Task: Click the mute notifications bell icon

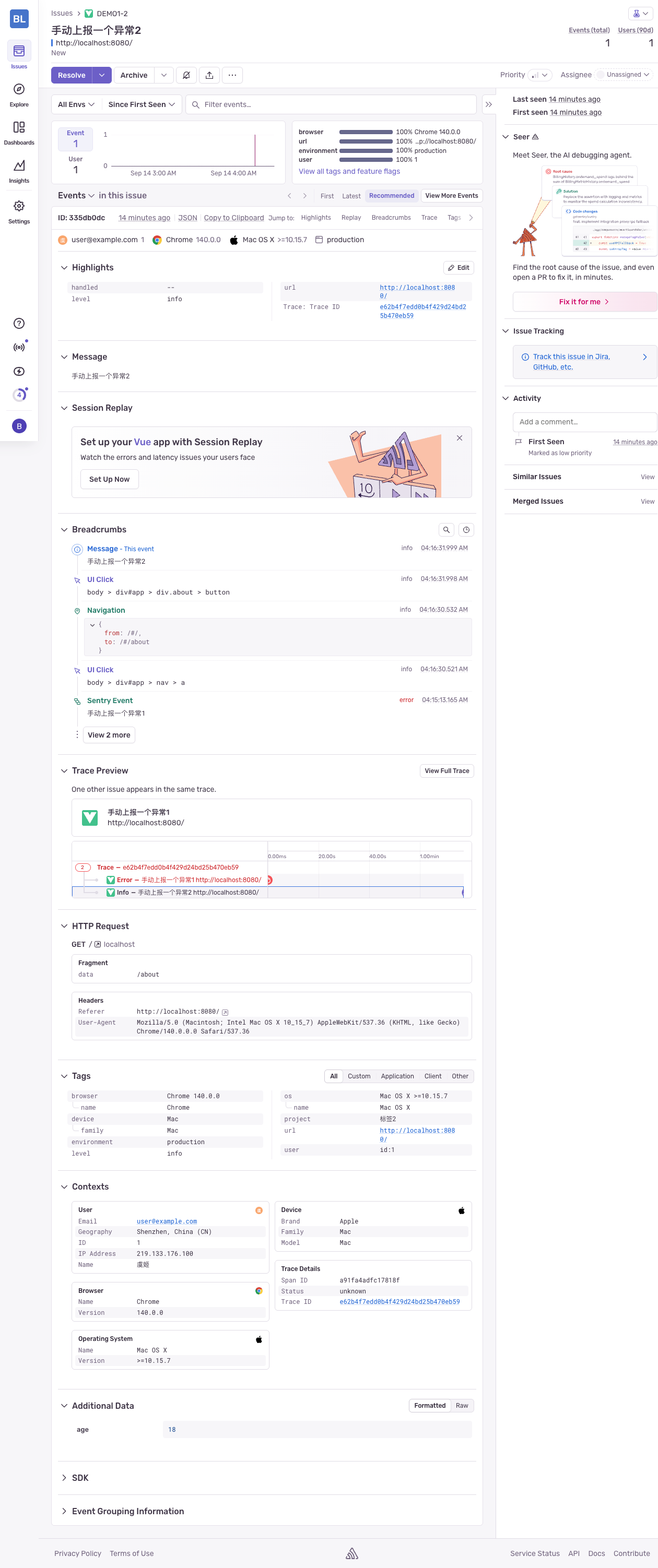Action: [186, 75]
